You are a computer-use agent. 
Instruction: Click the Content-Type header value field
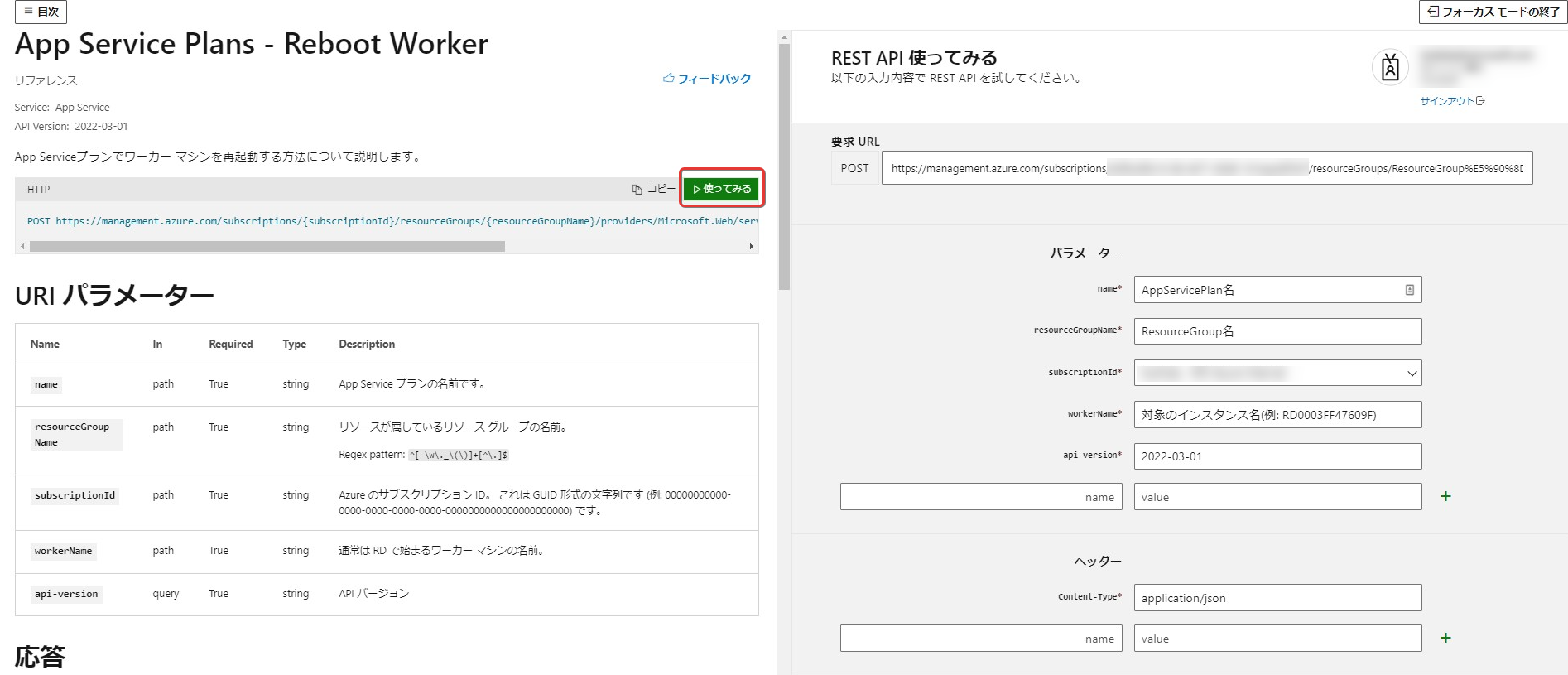[x=1277, y=598]
